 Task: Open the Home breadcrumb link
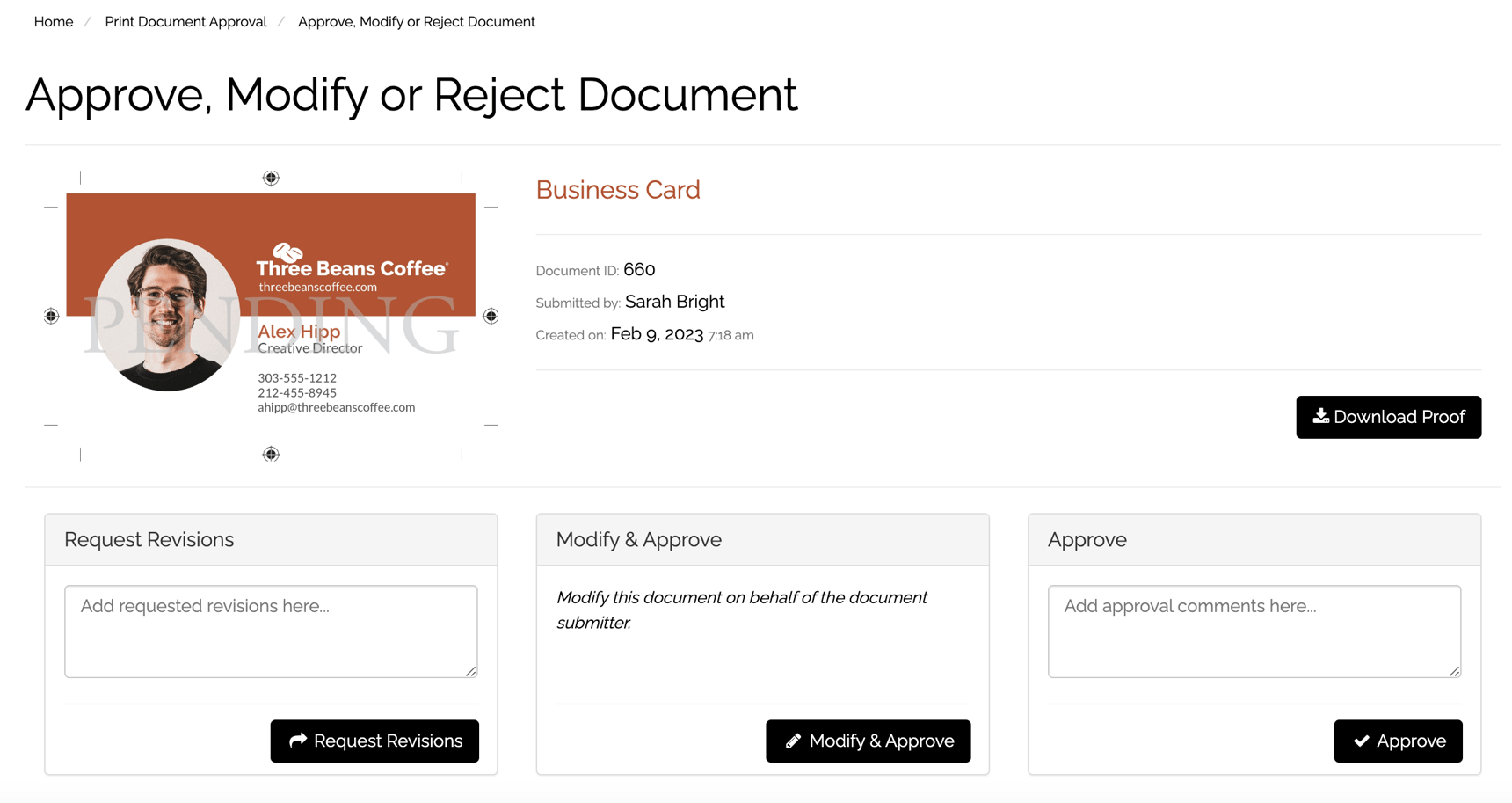[x=53, y=21]
